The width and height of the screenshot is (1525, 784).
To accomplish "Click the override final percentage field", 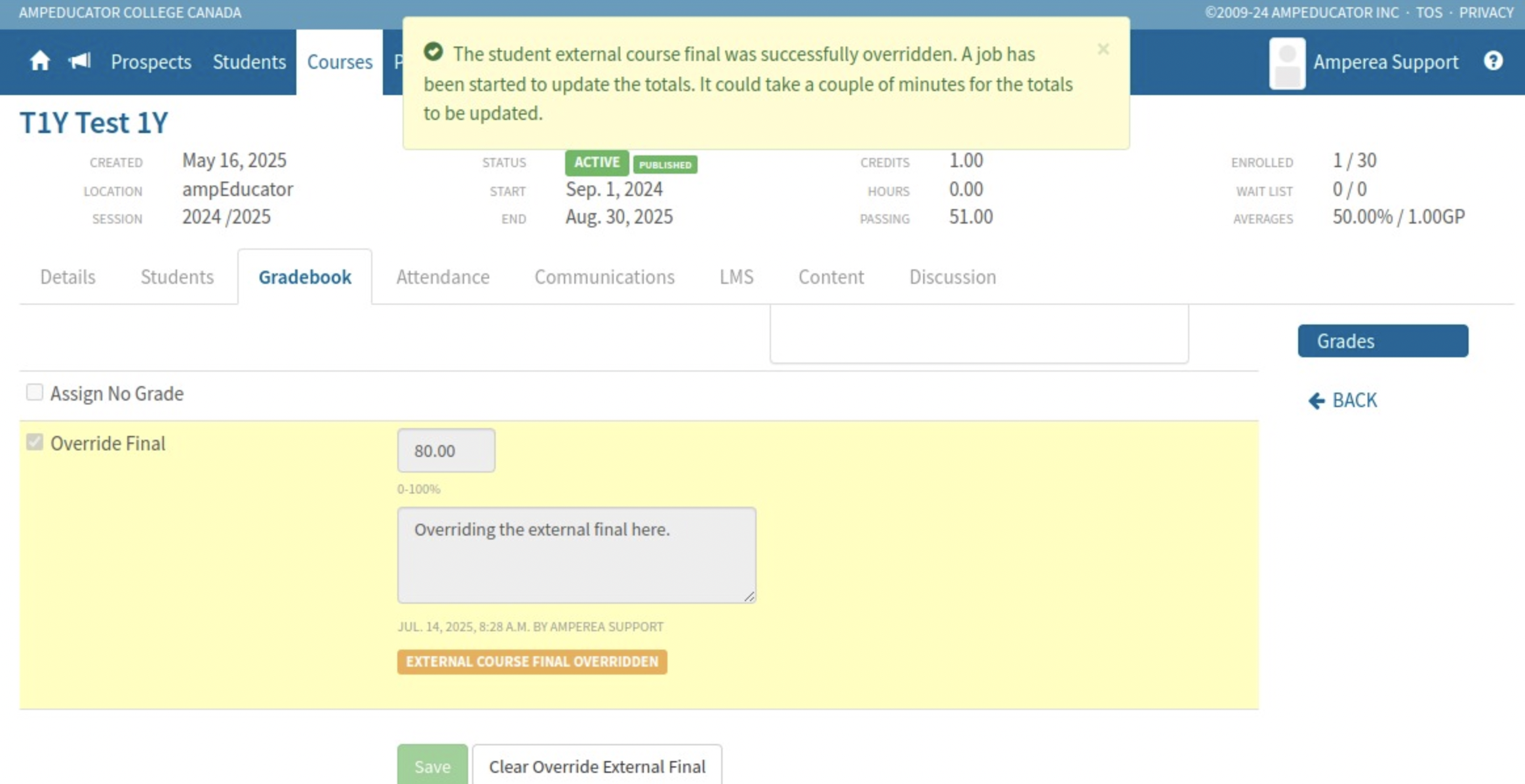I will (446, 451).
